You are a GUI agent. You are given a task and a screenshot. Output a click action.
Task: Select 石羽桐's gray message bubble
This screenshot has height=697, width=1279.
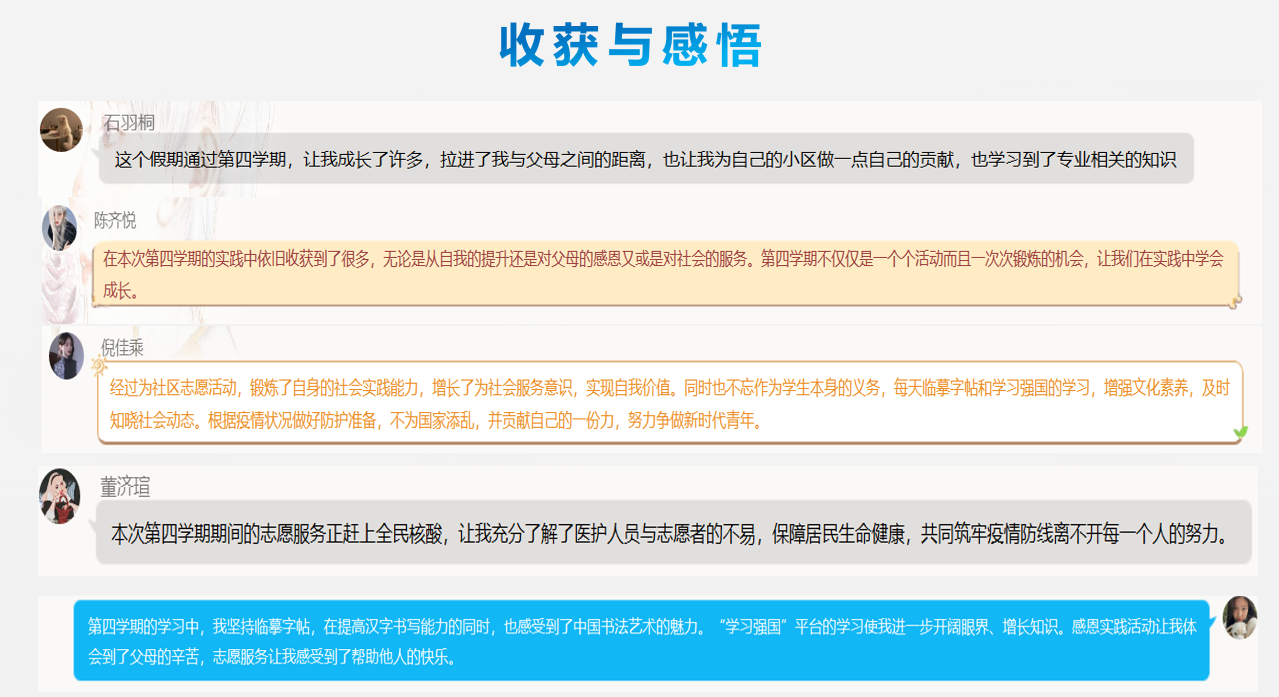[x=646, y=158]
